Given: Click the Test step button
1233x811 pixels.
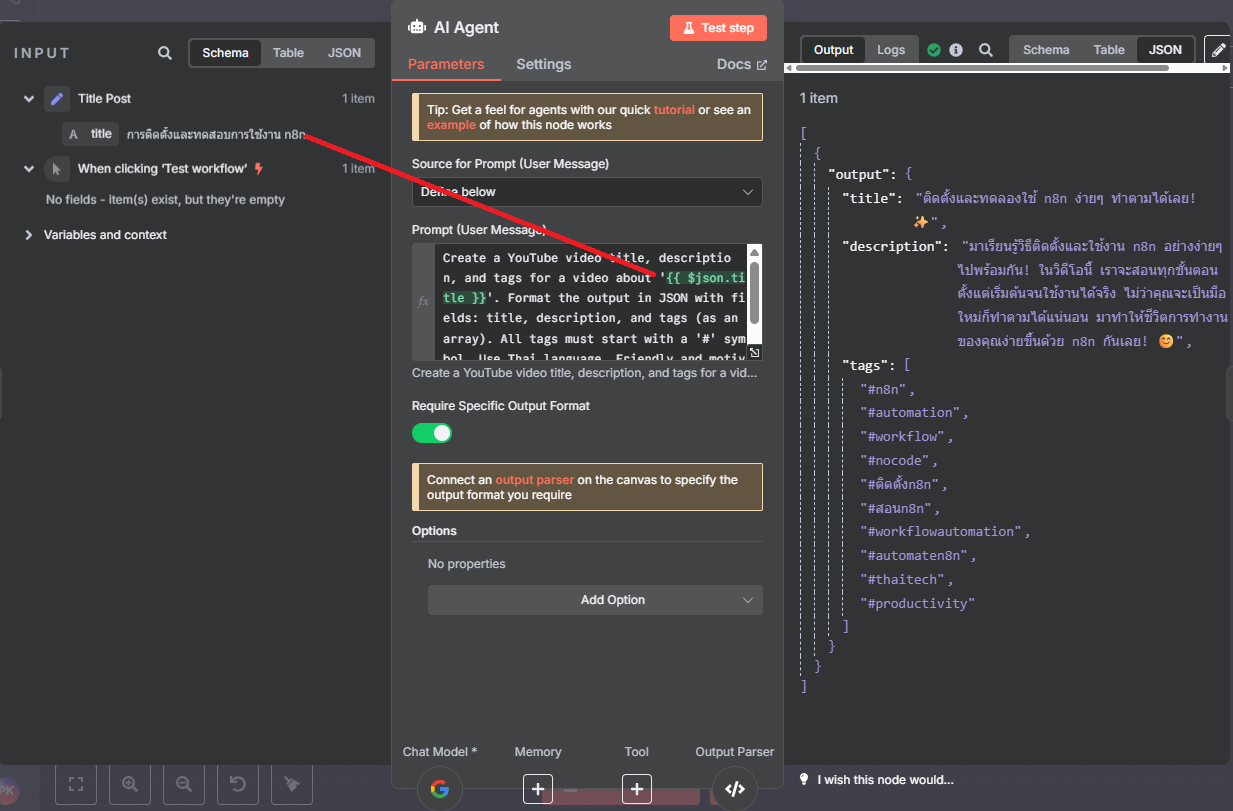Looking at the screenshot, I should point(718,28).
